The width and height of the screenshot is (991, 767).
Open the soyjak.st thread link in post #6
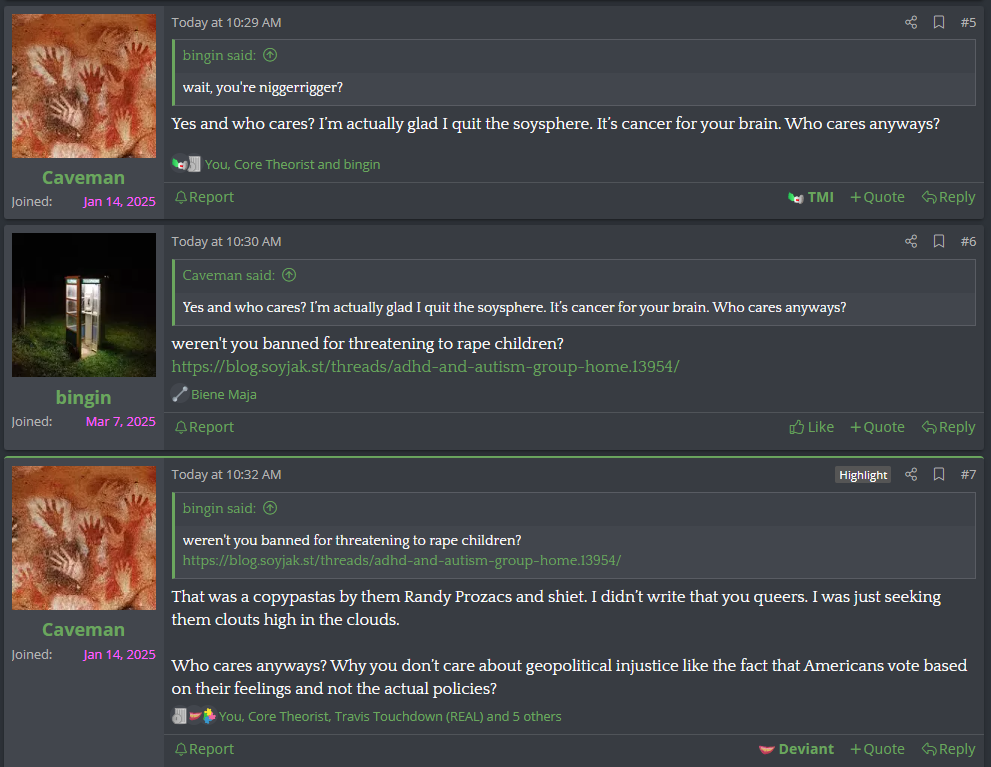point(425,366)
